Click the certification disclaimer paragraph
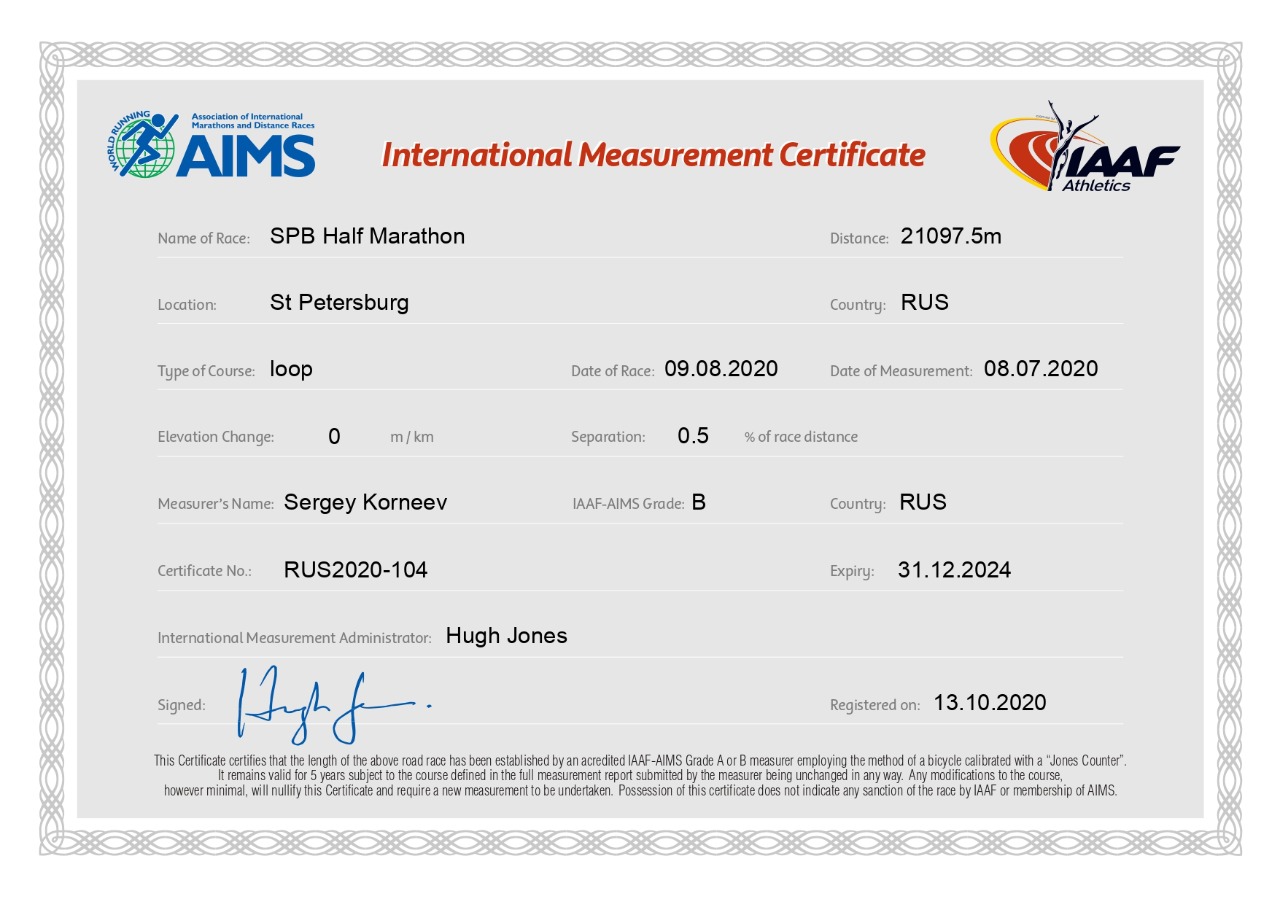1280x907 pixels. (640, 775)
